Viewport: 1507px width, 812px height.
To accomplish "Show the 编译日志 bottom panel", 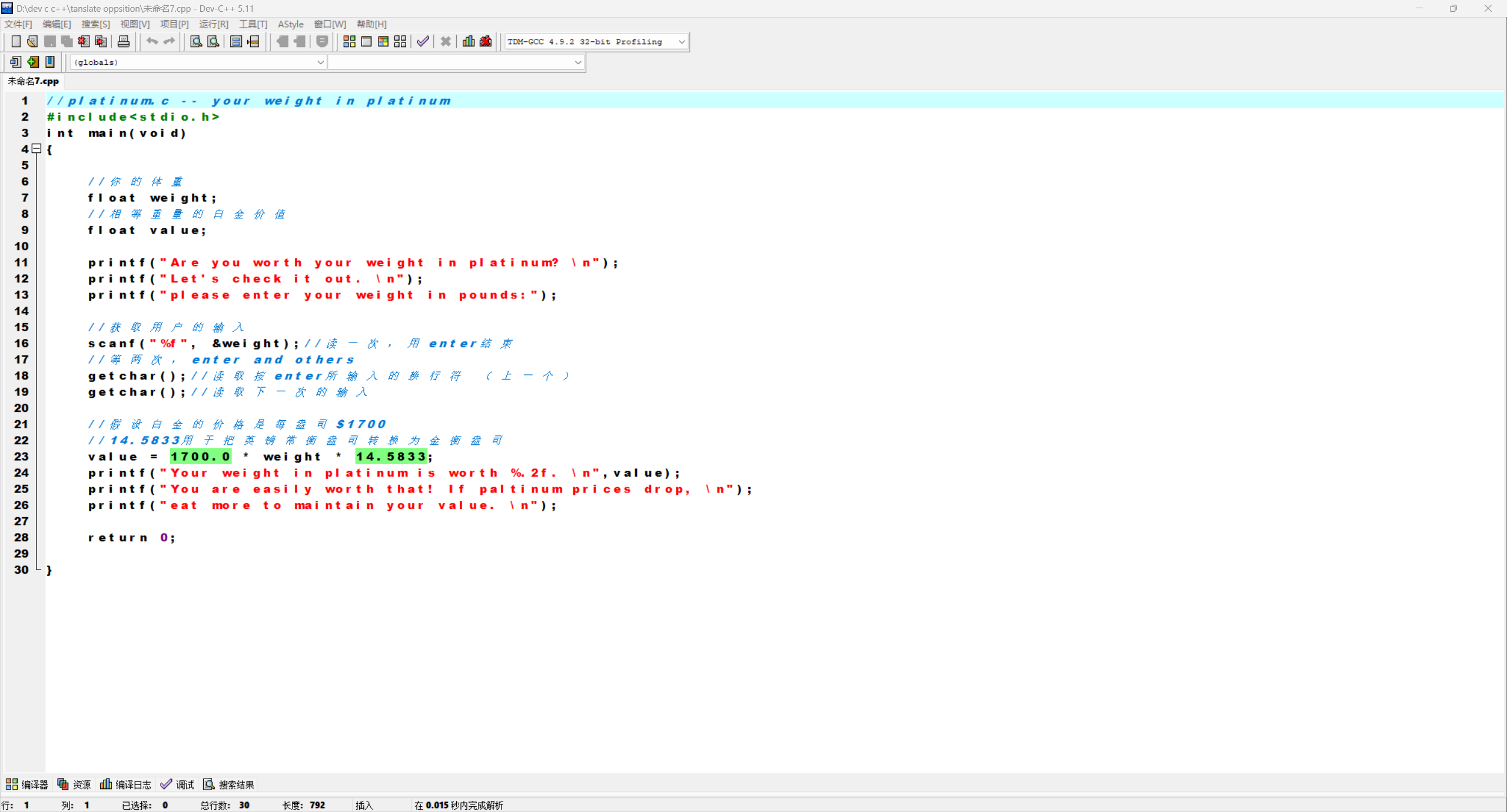I will tap(126, 784).
